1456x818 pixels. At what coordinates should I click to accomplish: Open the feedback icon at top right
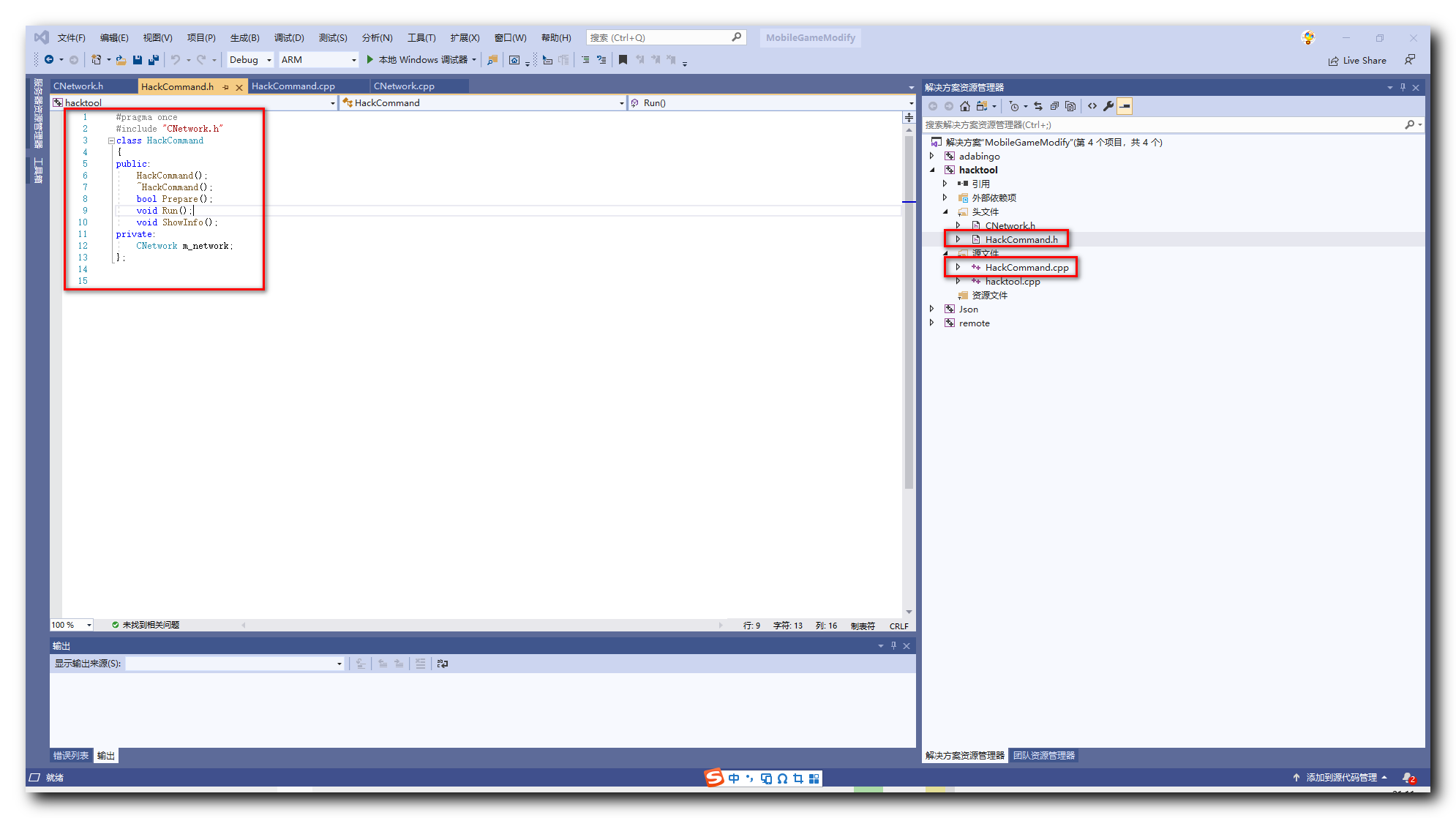point(1409,60)
